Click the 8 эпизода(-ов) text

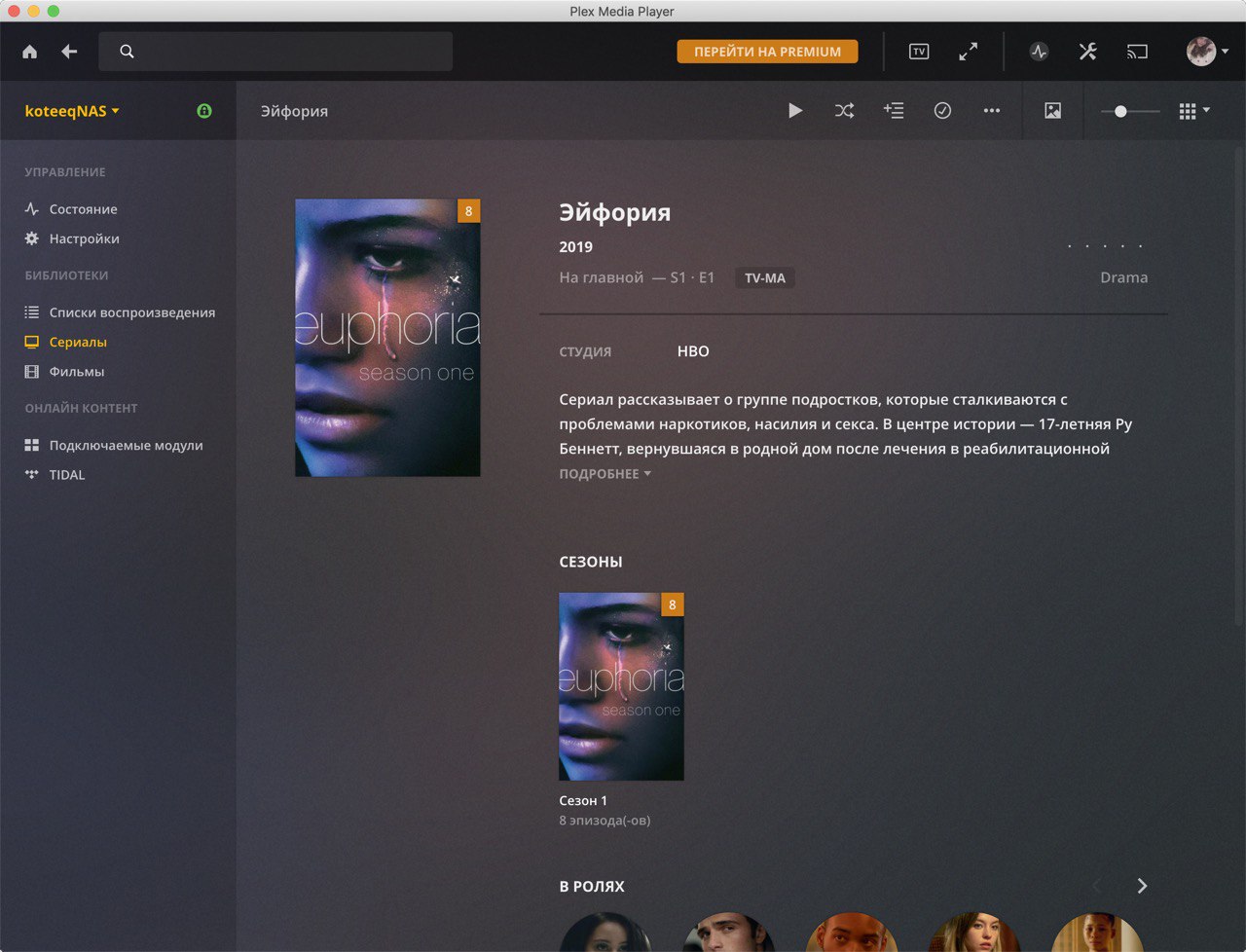tap(605, 821)
